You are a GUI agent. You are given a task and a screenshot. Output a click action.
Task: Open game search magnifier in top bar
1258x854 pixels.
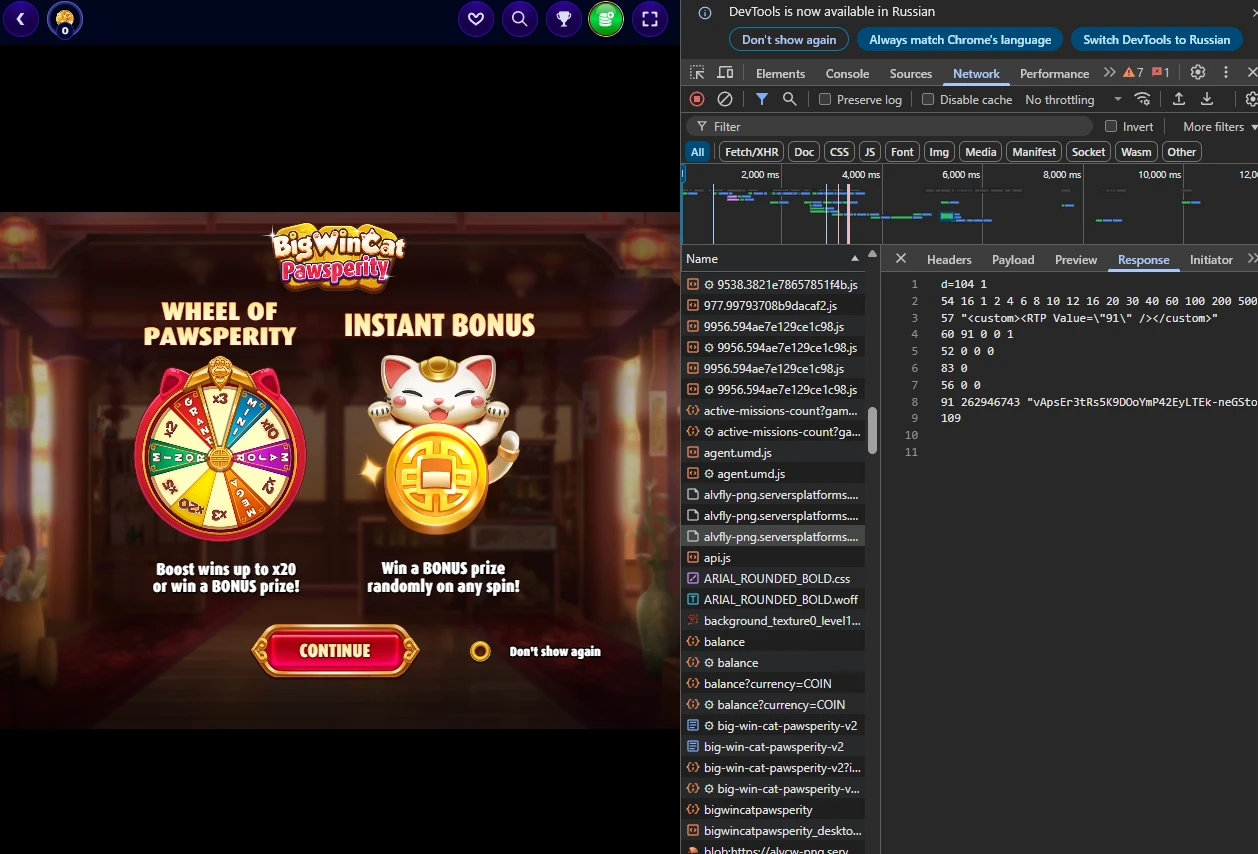520,19
